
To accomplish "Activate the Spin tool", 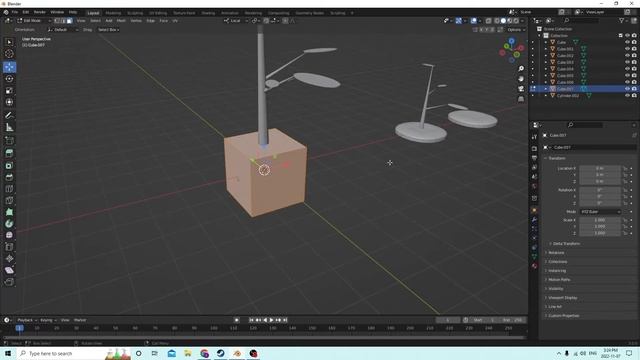I will tap(9, 224).
